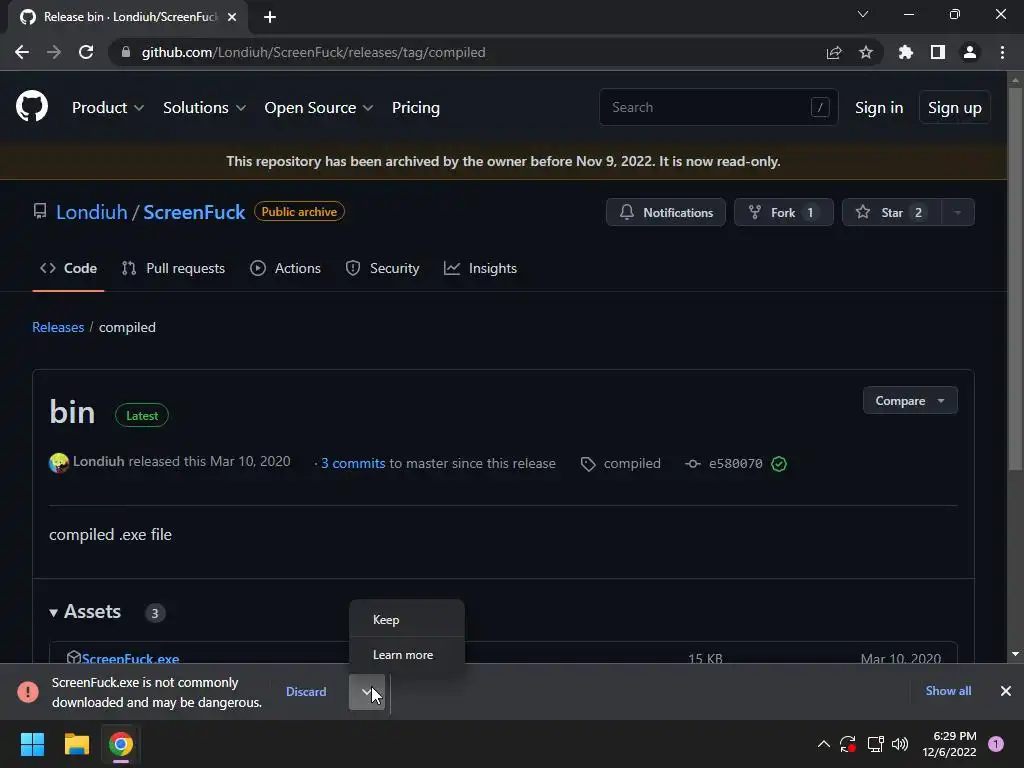1024x768 pixels.
Task: Open Chrome profile avatar icon
Action: click(x=970, y=52)
